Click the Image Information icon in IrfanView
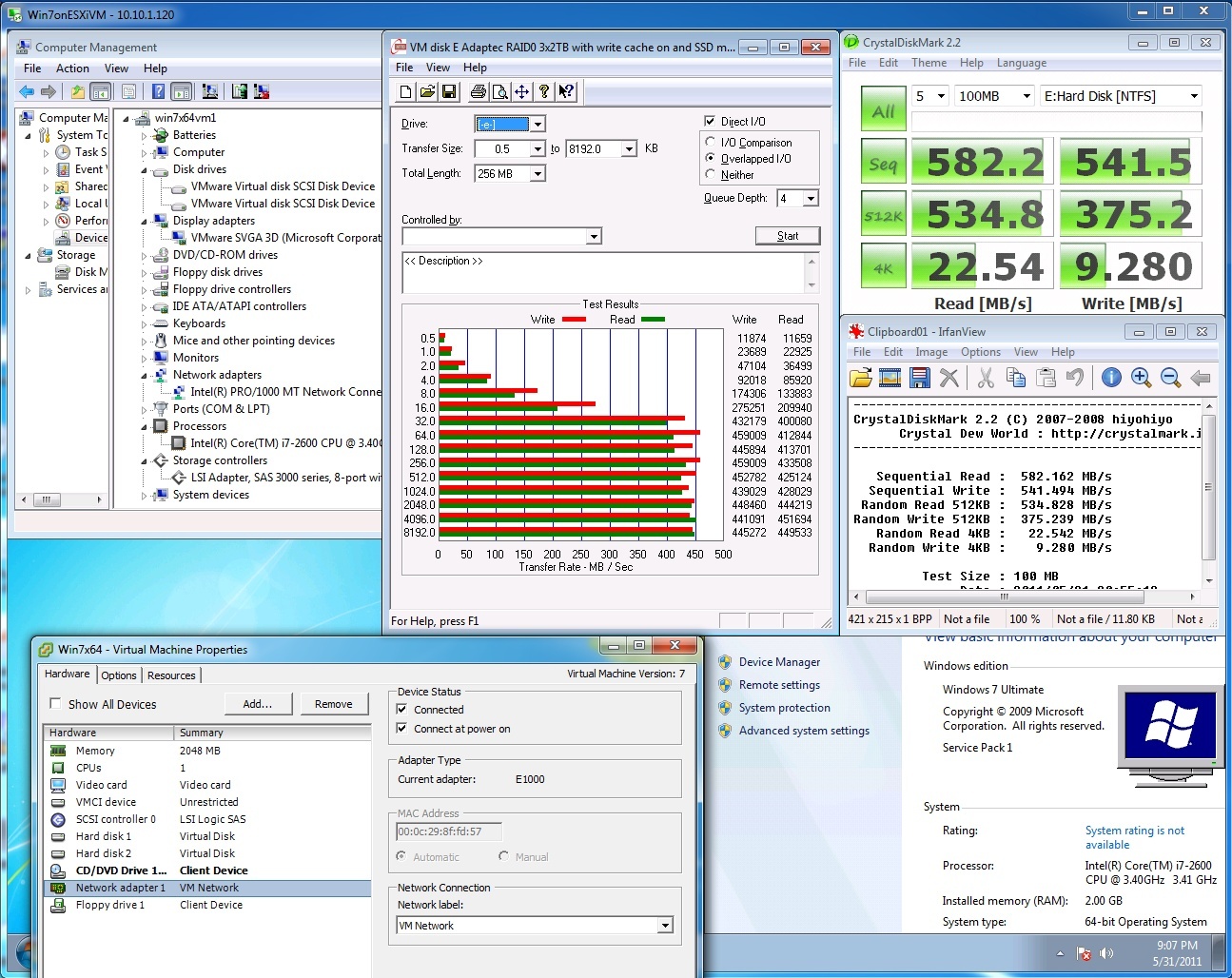Viewport: 1232px width, 978px height. click(1110, 378)
